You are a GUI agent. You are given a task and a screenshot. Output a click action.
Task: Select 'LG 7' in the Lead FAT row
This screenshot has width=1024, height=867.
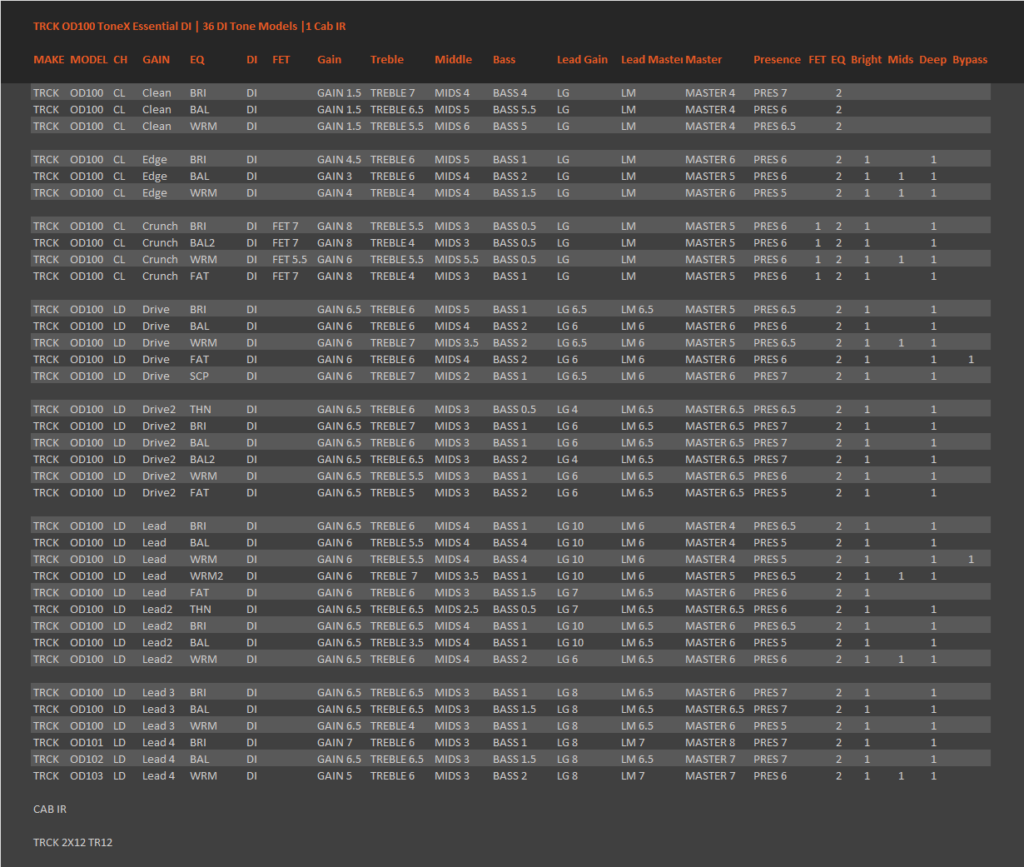point(567,593)
